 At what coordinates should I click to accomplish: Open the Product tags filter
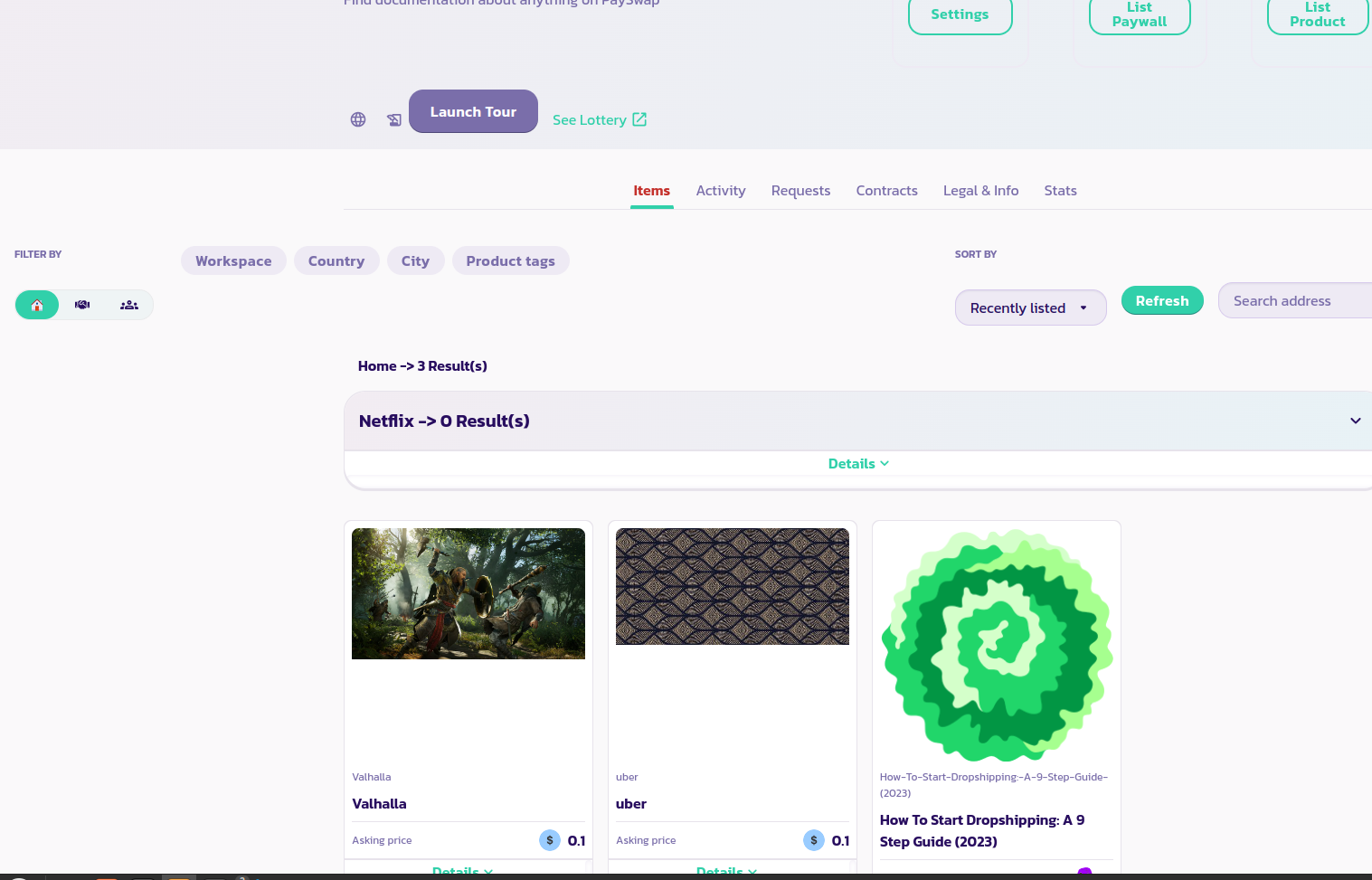(510, 260)
